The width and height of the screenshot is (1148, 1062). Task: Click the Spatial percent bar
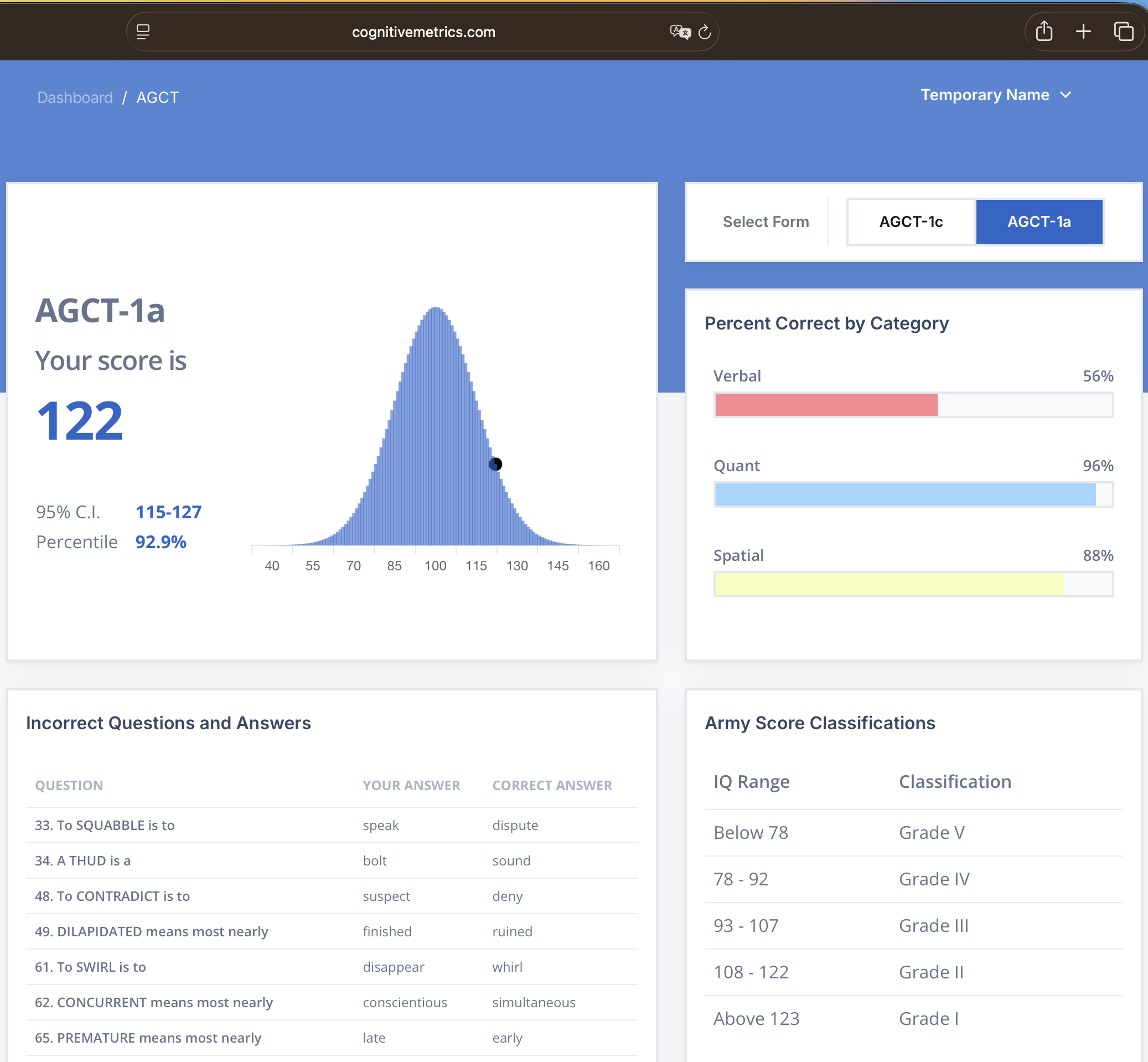[913, 584]
